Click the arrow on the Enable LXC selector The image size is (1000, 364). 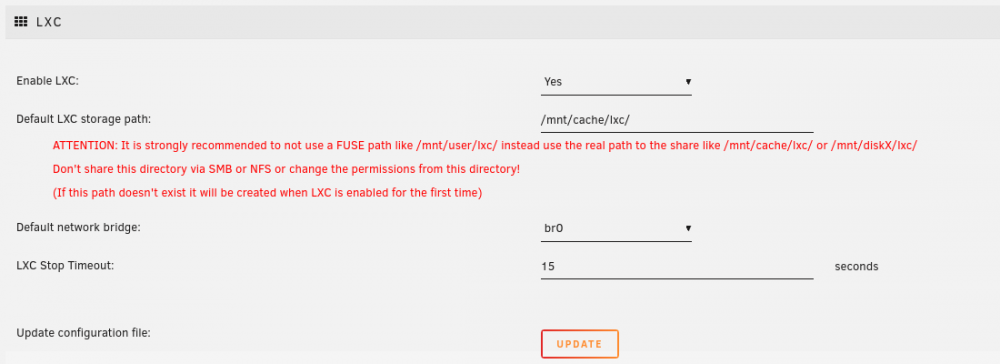(688, 82)
